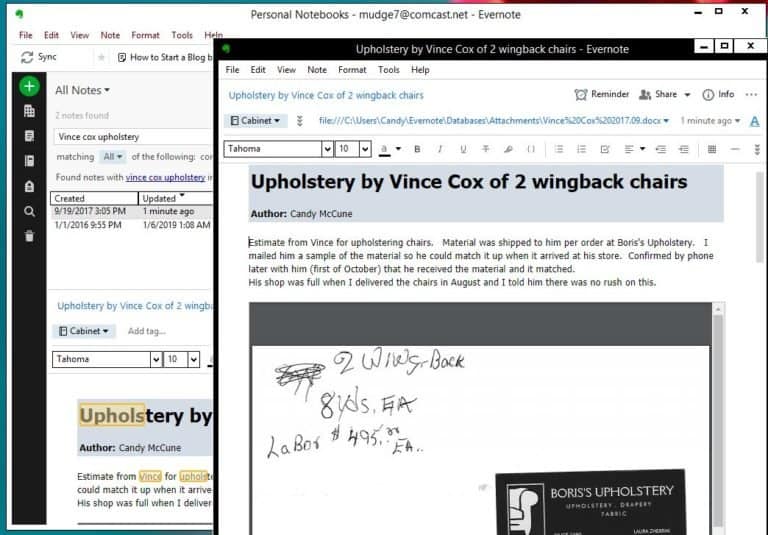This screenshot has width=768, height=535.
Task: Open the font size dropdown in main window
Action: (194, 359)
